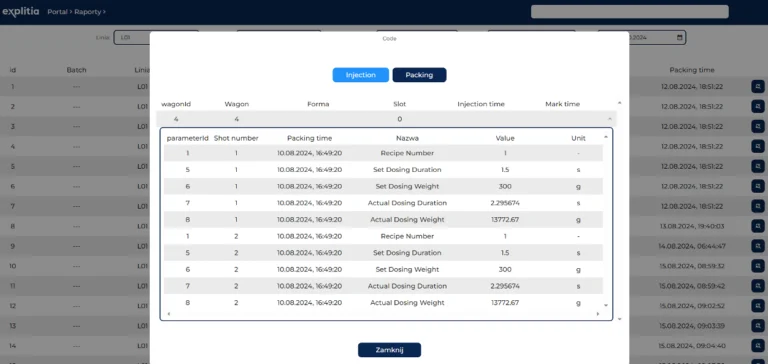Image resolution: width=768 pixels, height=364 pixels.
Task: Click scroll-up arrow next to Mark time header
Action: pos(620,103)
